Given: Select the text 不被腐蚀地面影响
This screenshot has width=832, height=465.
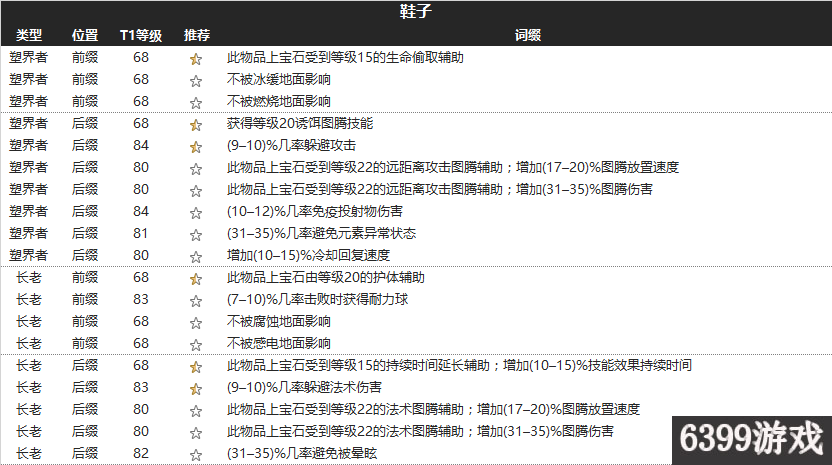Looking at the screenshot, I should (279, 321).
